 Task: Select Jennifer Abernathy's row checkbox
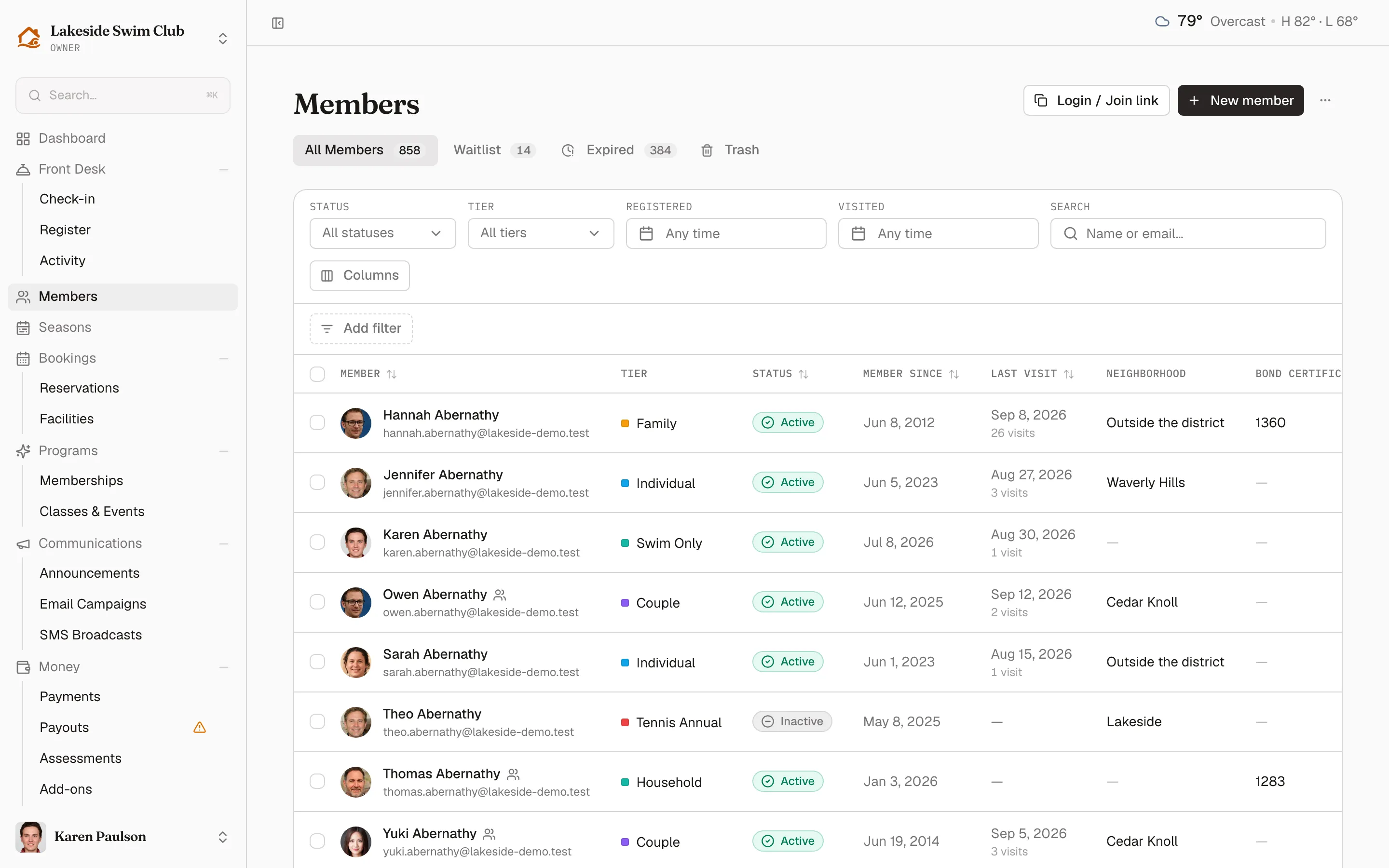point(317,482)
